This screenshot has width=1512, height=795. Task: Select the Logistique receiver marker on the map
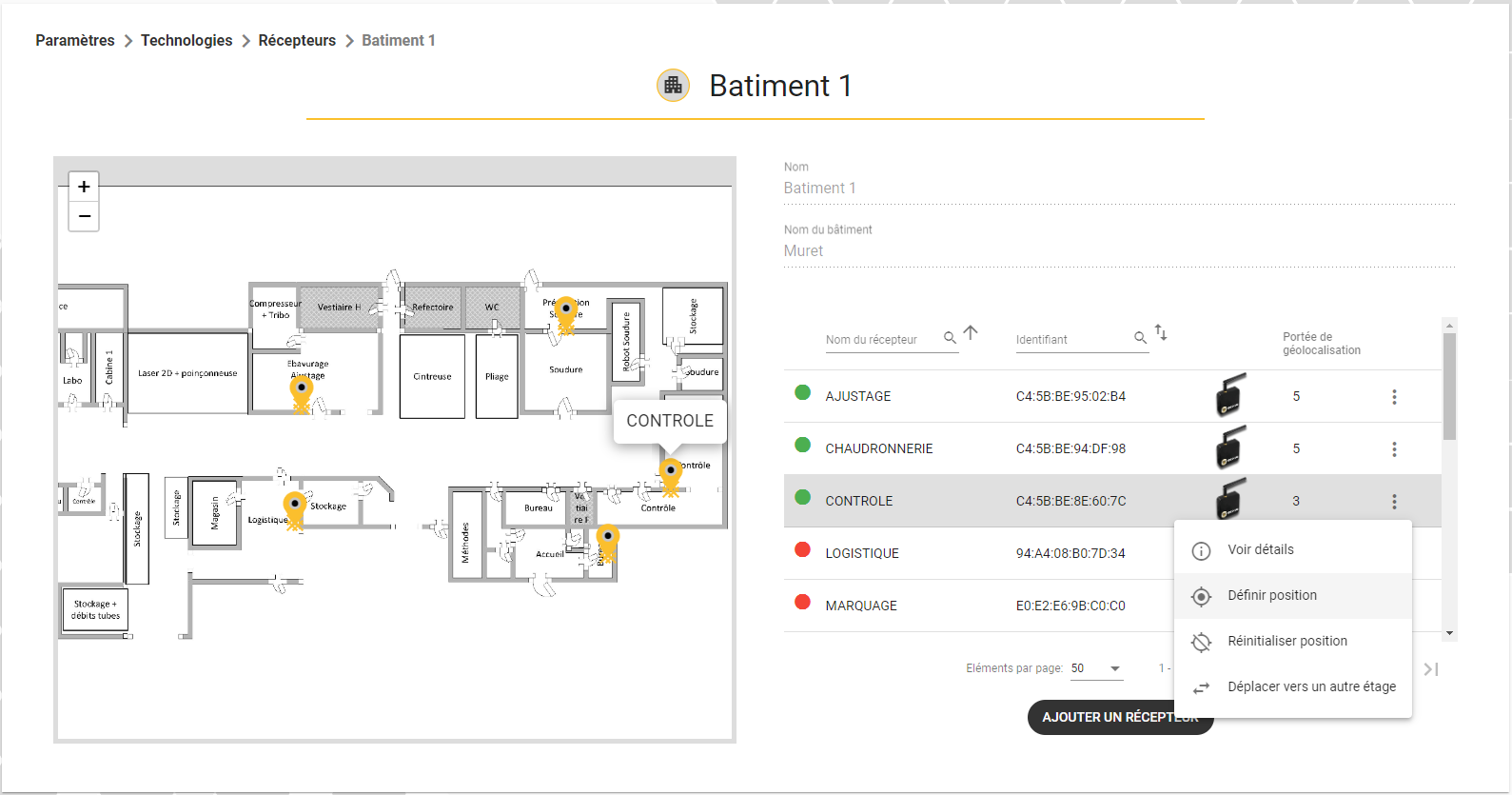pos(295,508)
